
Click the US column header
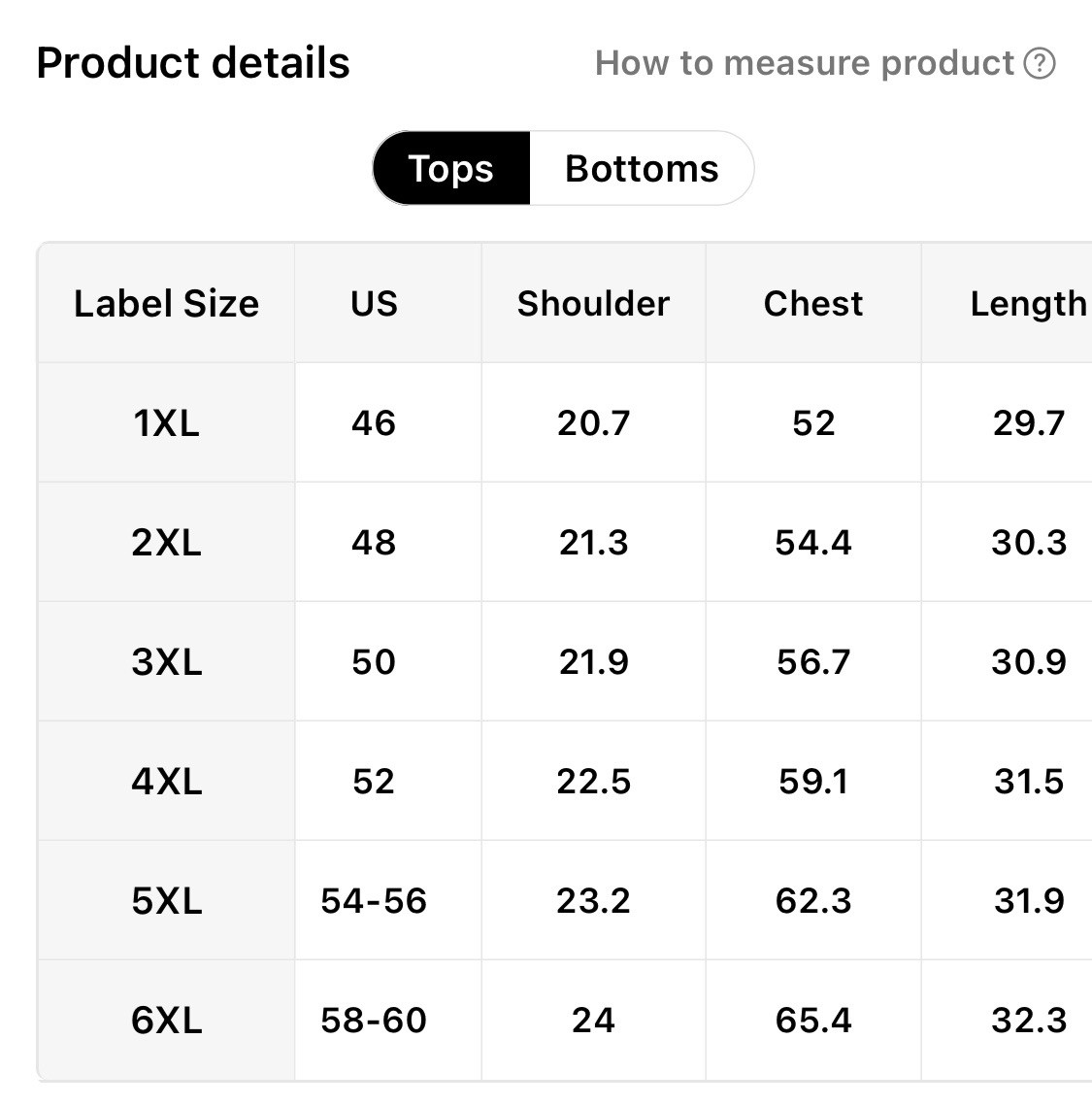pos(374,304)
